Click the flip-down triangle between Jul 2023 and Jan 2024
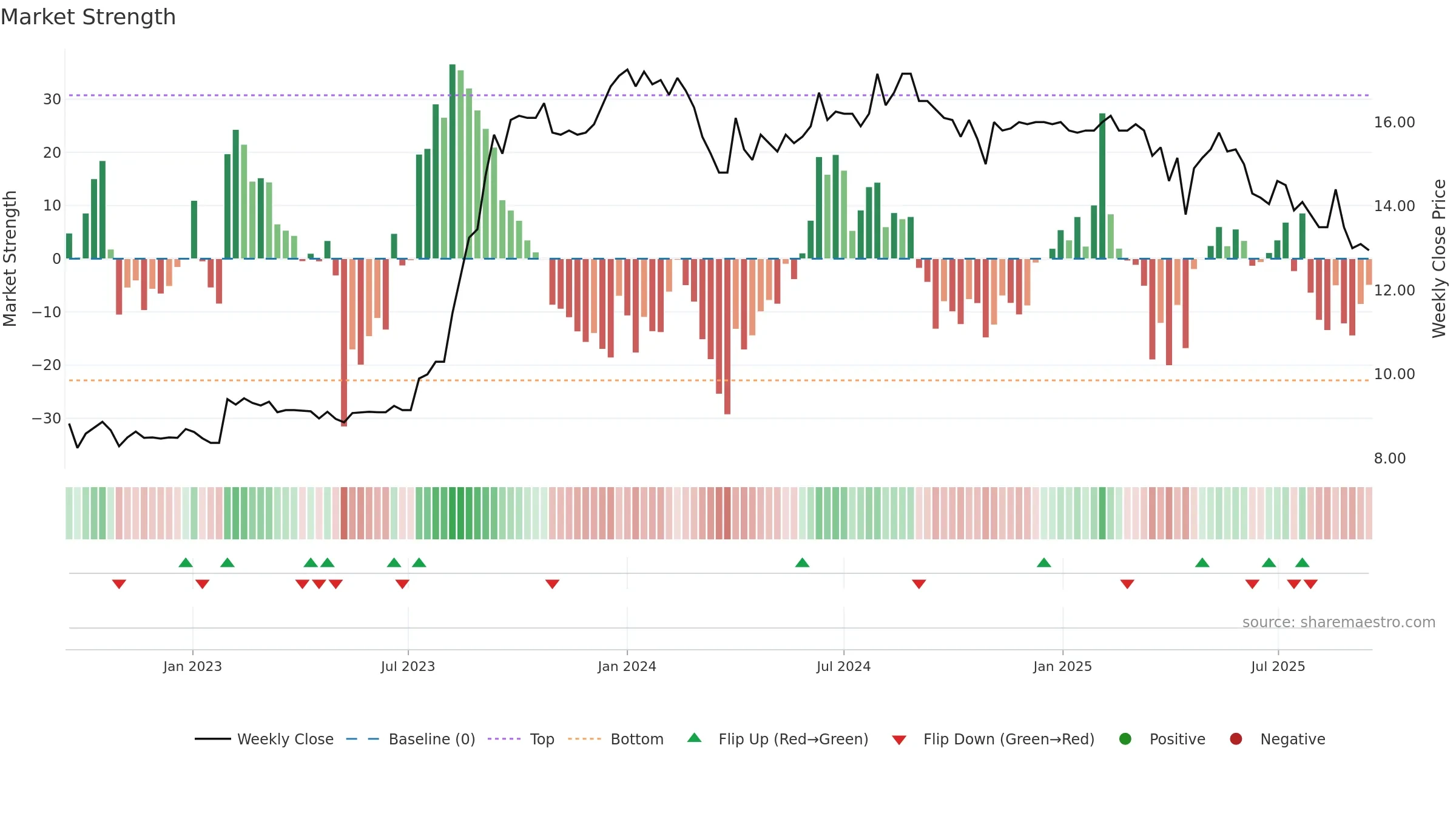 pyautogui.click(x=552, y=584)
